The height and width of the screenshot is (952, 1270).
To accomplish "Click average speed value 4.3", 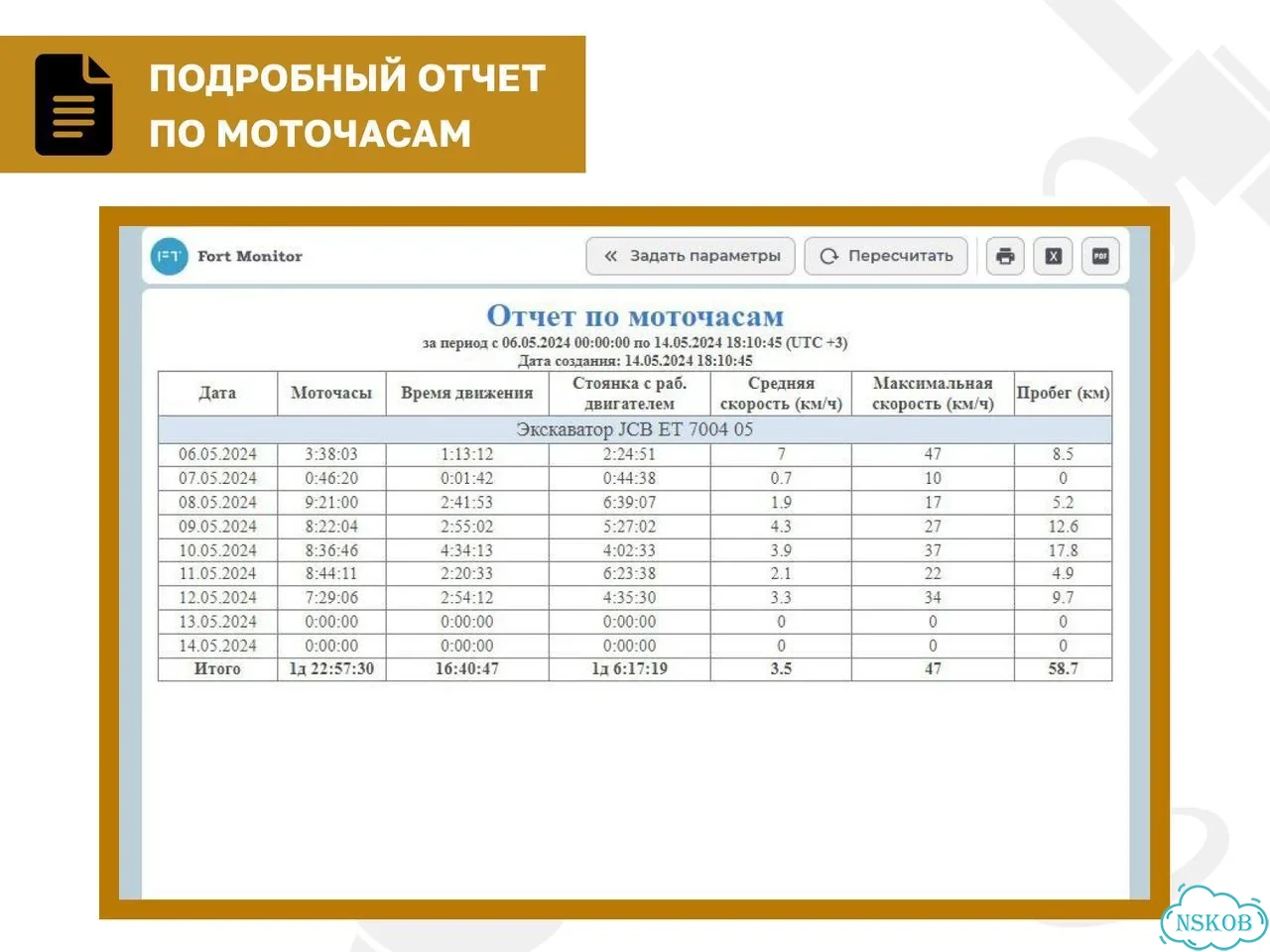I will [x=781, y=526].
